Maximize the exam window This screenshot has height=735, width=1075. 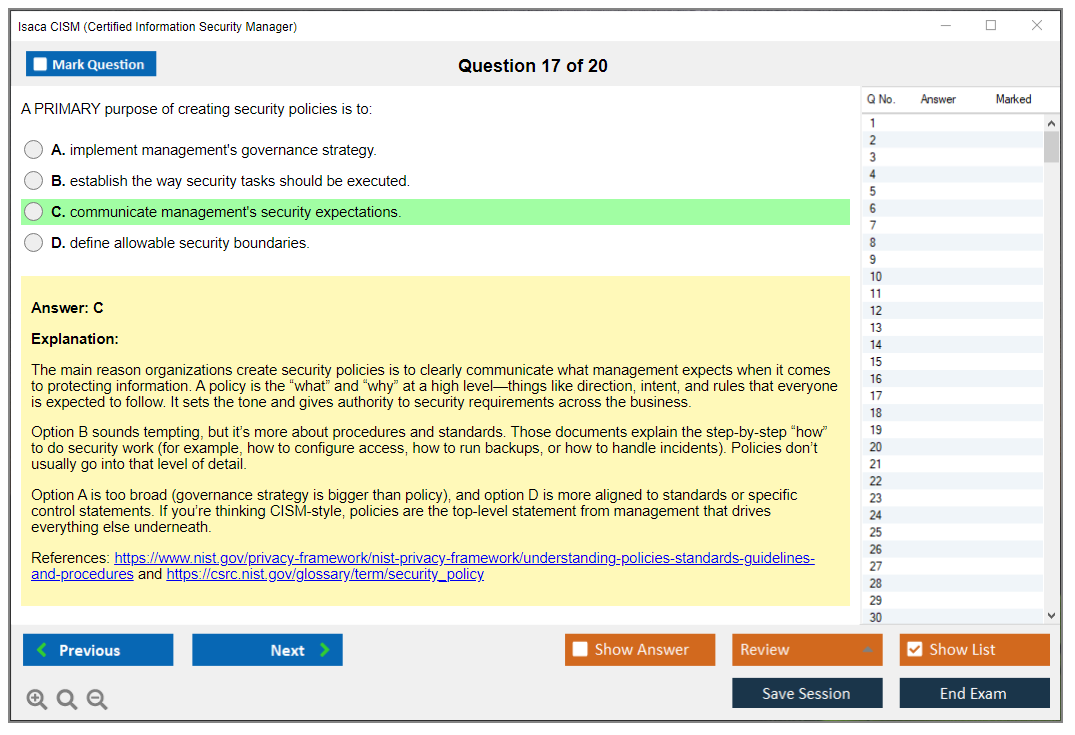coord(991,26)
